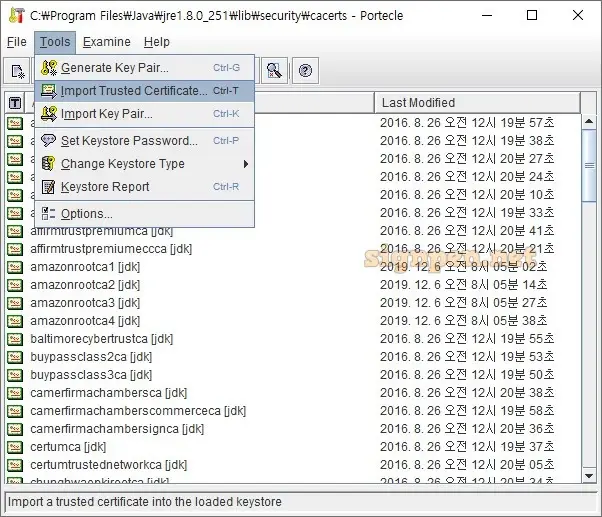
Task: Click the vertical scrollbar thumb
Action: point(589,166)
